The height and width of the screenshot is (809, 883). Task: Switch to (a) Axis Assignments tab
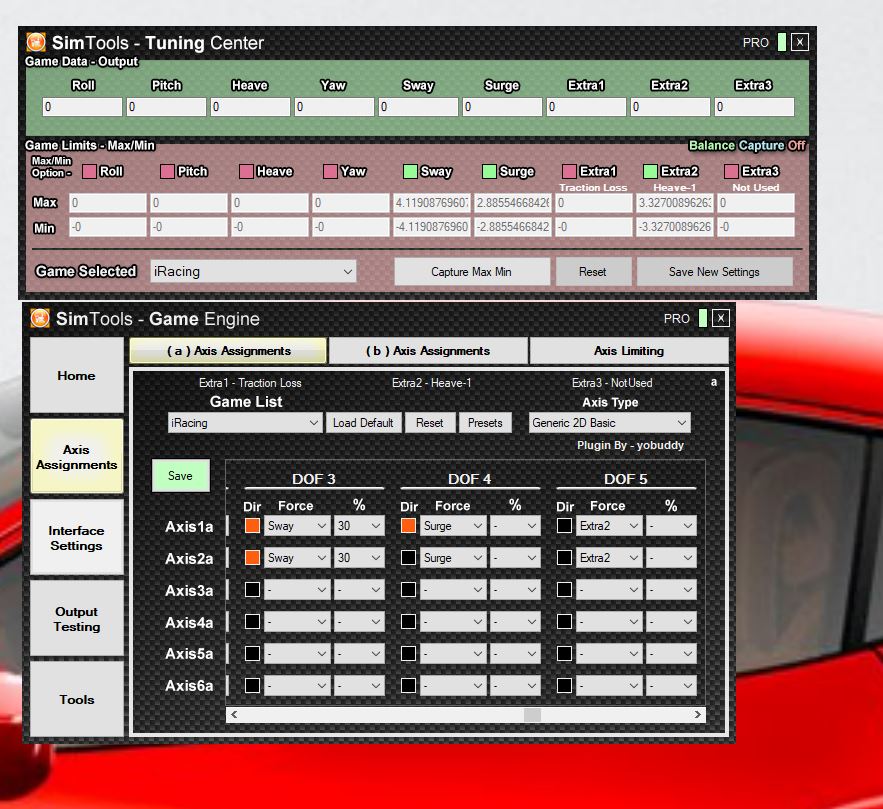(x=228, y=351)
